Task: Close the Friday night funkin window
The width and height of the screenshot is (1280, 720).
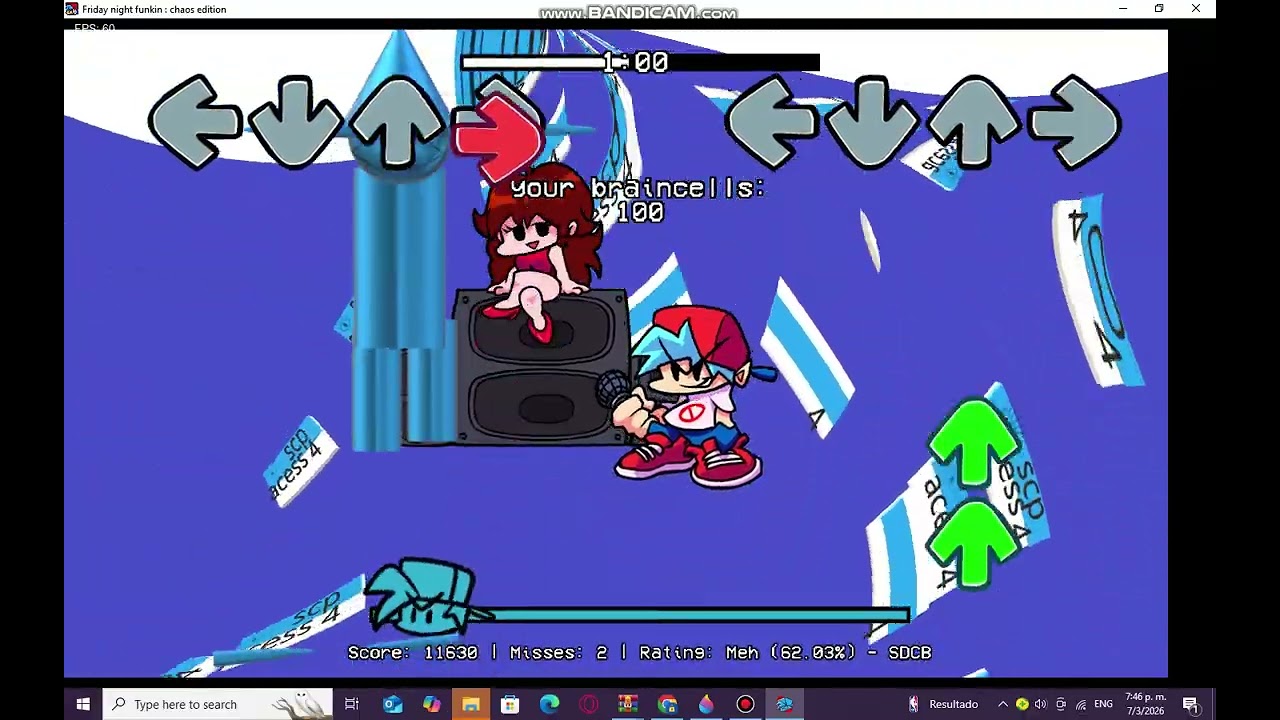Action: click(x=1196, y=9)
